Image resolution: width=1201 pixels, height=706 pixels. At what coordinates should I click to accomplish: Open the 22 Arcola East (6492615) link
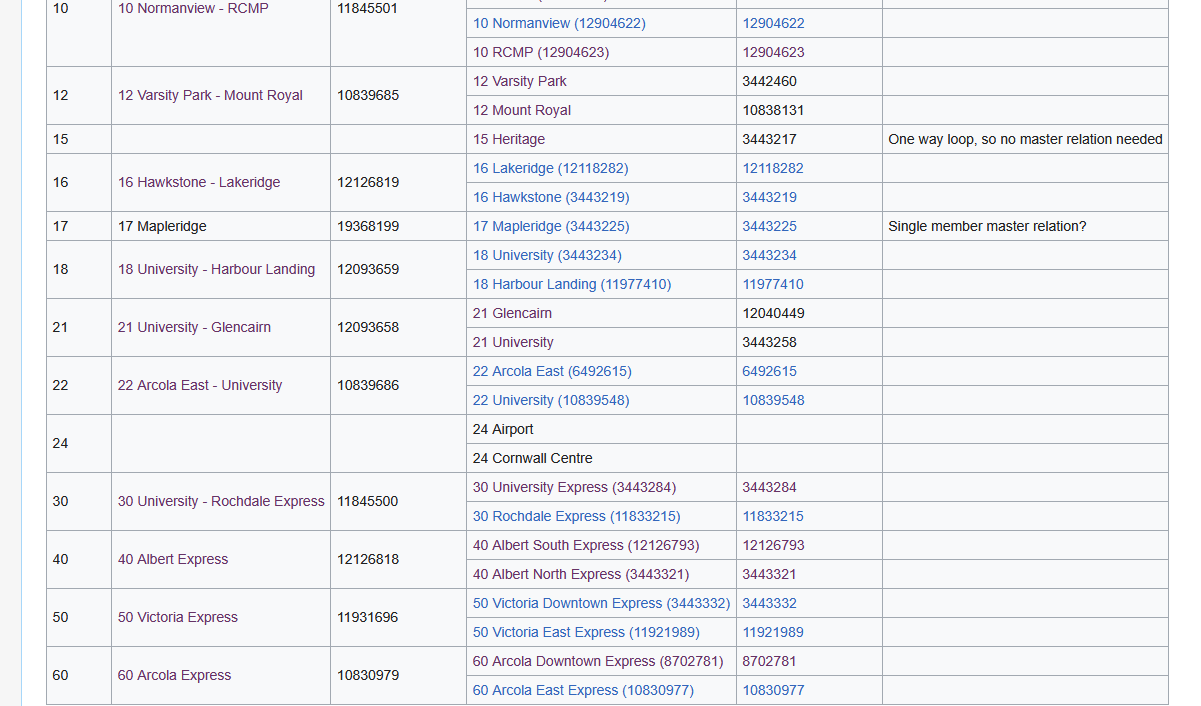(x=551, y=370)
